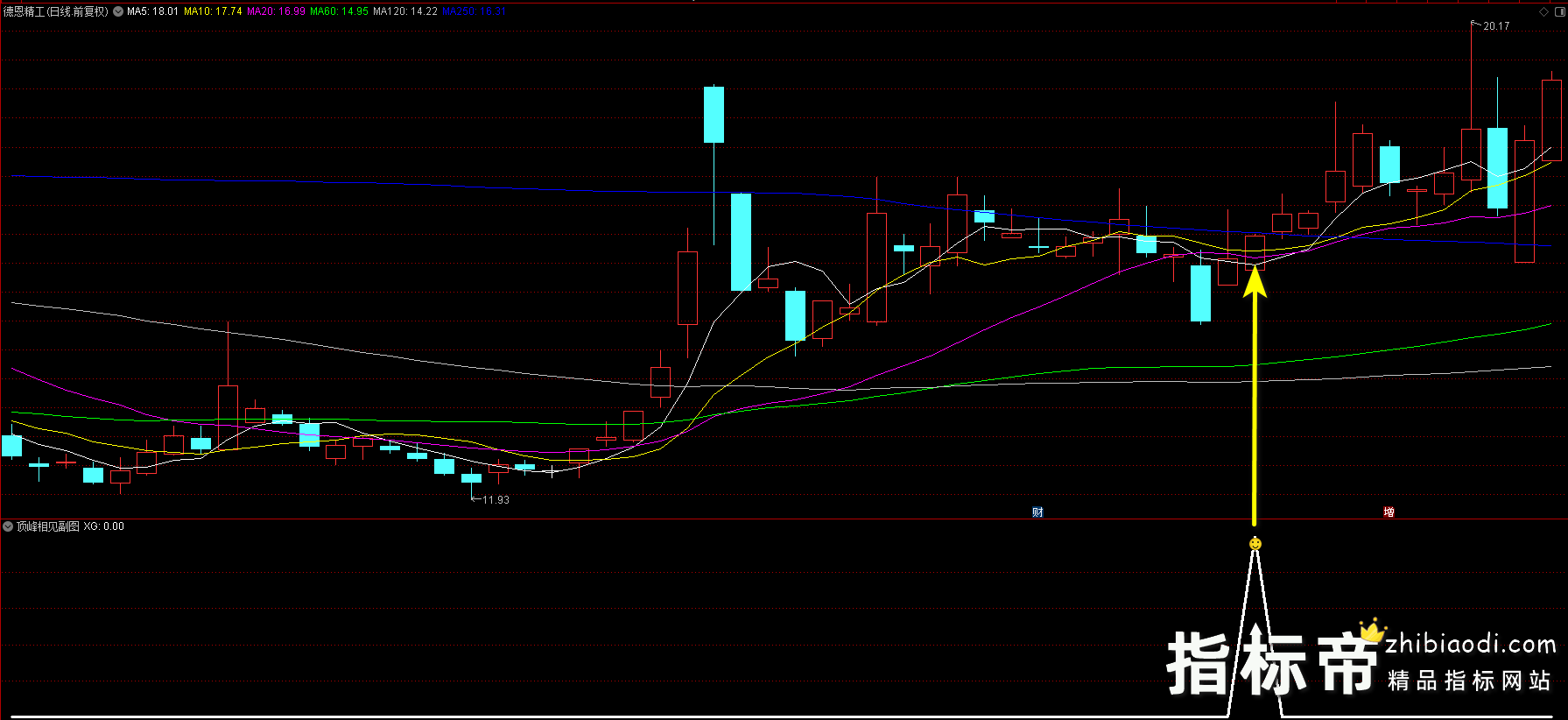The height and width of the screenshot is (720, 1568).
Task: Select the MA5: 18.01 label
Action: pyautogui.click(x=152, y=11)
